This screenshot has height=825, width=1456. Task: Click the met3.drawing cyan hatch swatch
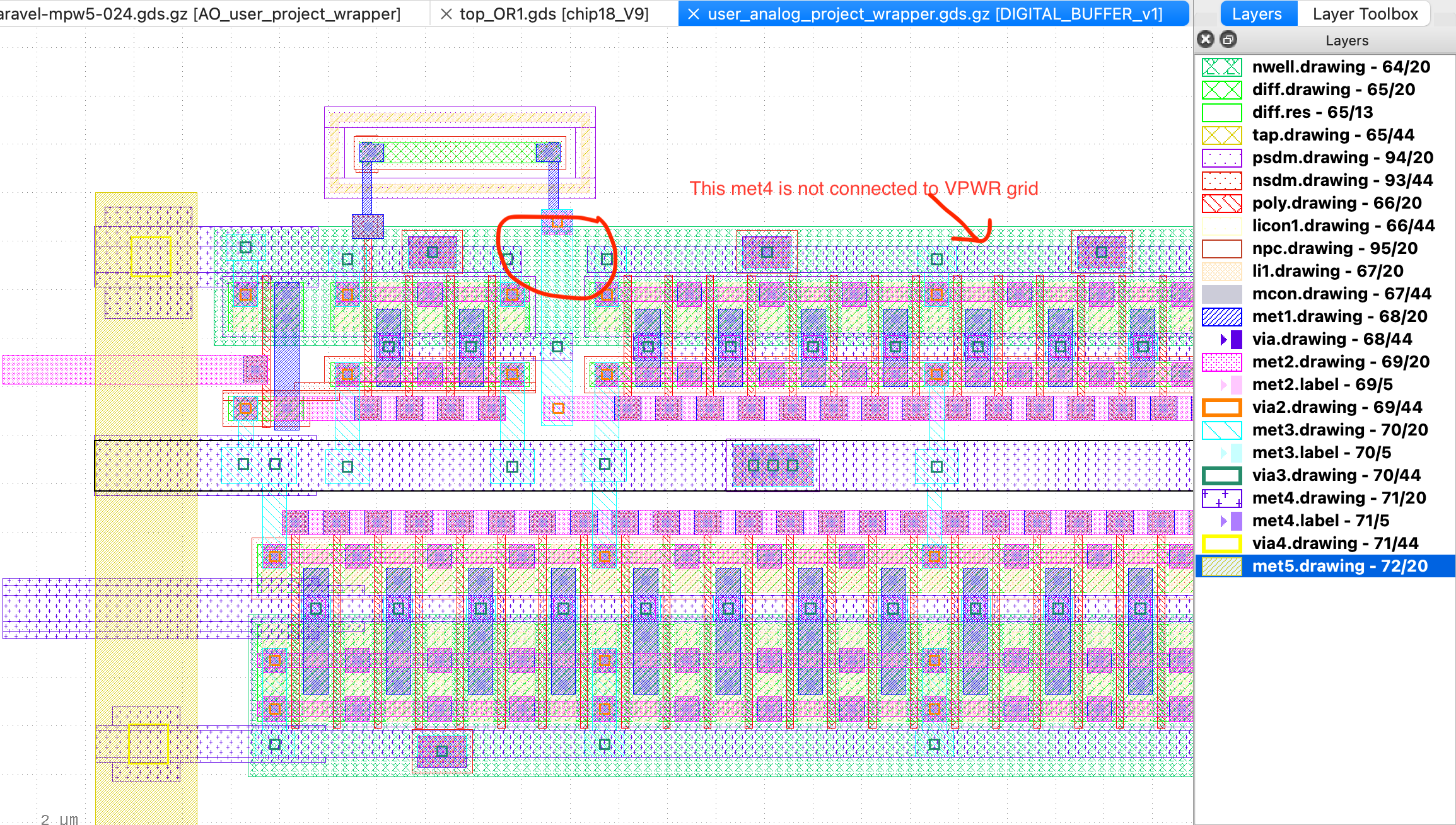(x=1221, y=430)
